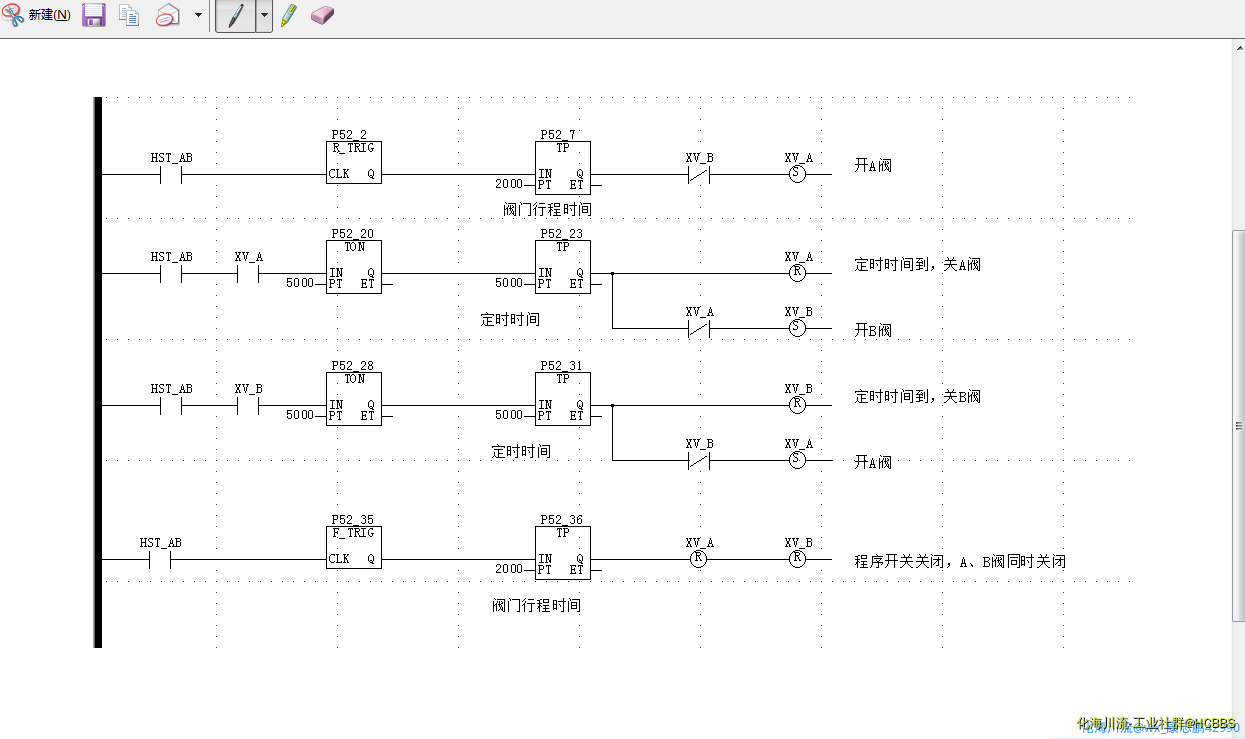The image size is (1245, 739).
Task: Send the snip via the envelope icon
Action: click(167, 15)
